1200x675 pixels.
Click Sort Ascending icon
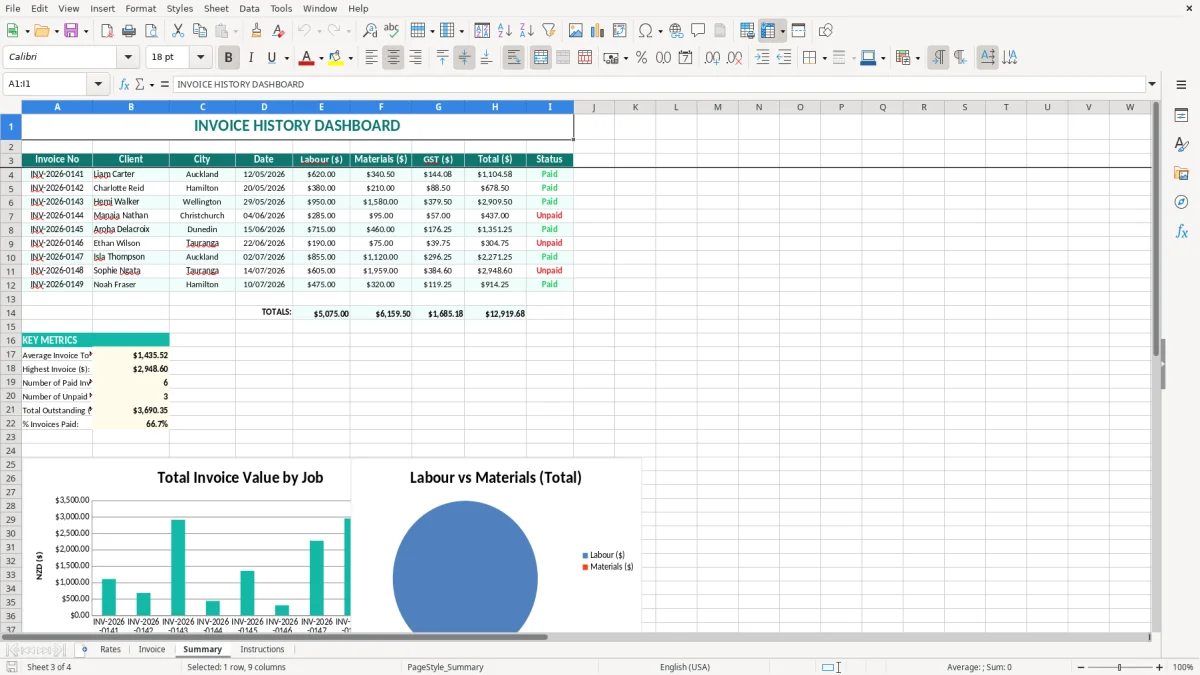(505, 31)
